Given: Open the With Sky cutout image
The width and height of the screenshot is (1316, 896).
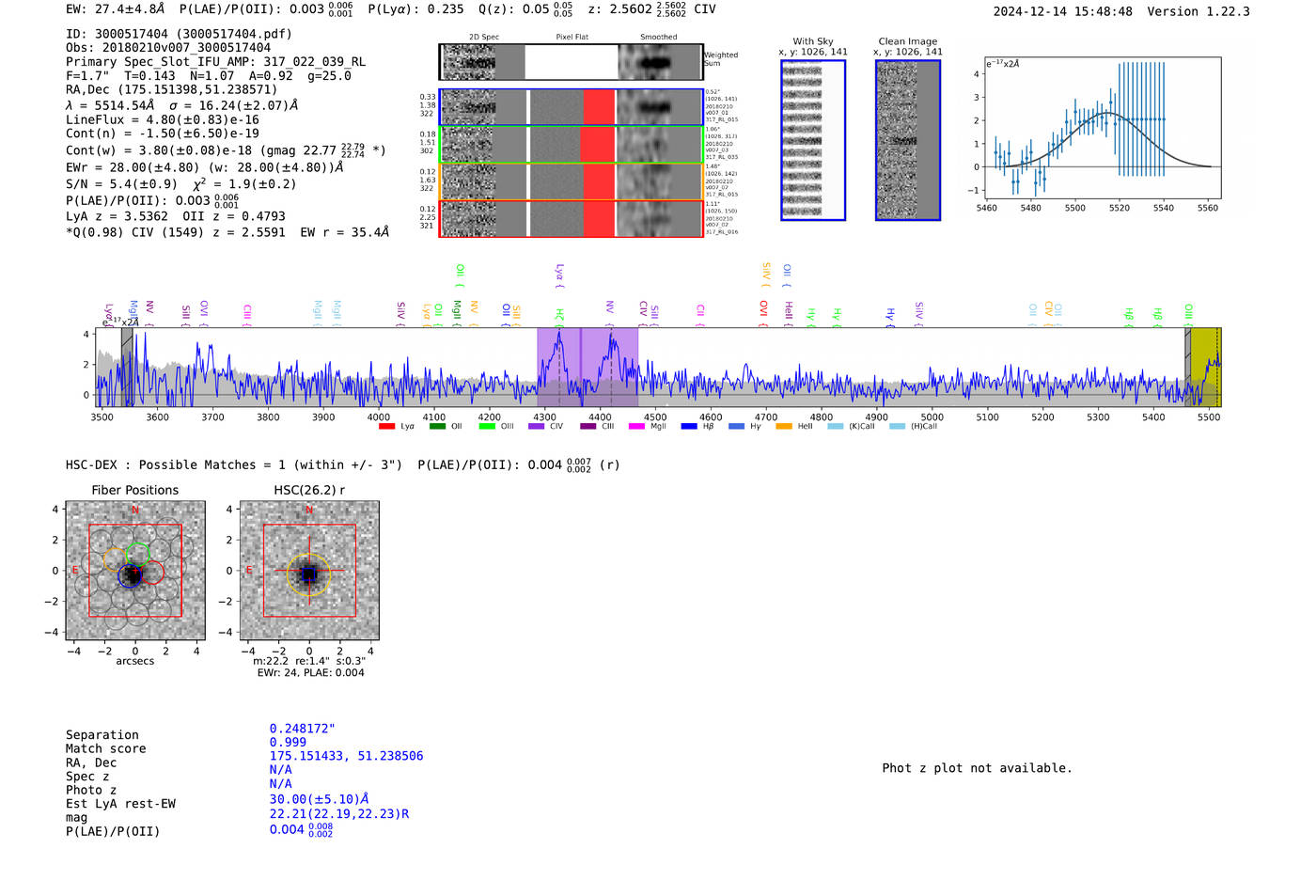Looking at the screenshot, I should coord(813,140).
